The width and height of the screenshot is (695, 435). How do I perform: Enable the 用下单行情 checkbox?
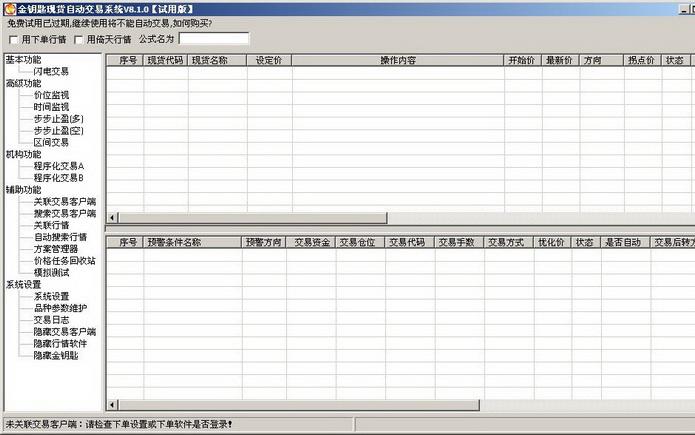[13, 40]
